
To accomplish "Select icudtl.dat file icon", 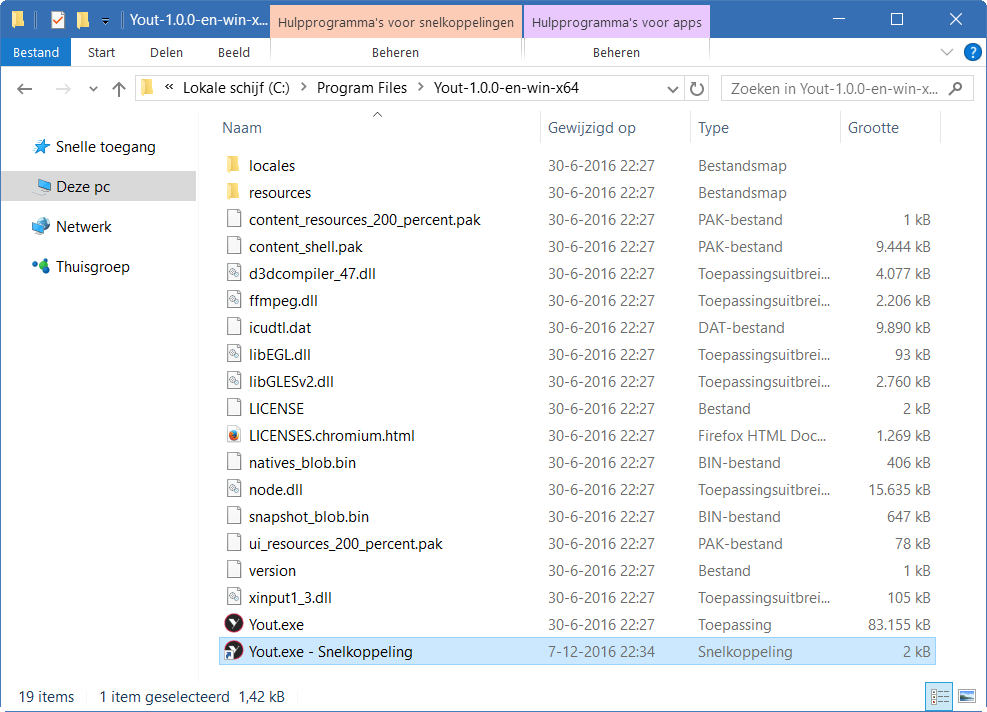I will (234, 327).
